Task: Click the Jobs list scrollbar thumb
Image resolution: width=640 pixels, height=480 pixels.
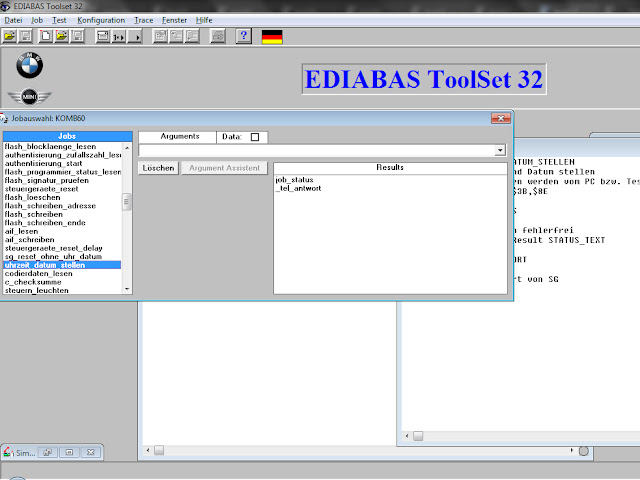Action: pos(127,202)
